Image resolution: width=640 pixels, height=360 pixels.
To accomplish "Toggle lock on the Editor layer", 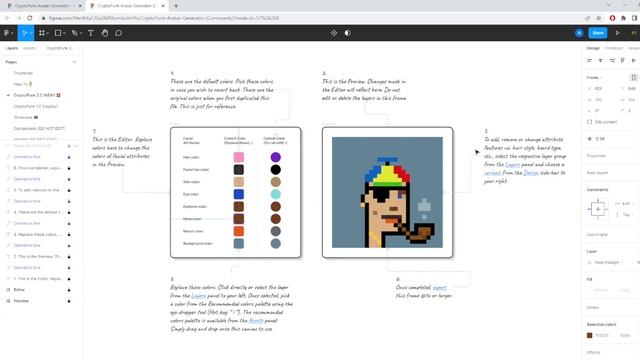I will (x=69, y=290).
